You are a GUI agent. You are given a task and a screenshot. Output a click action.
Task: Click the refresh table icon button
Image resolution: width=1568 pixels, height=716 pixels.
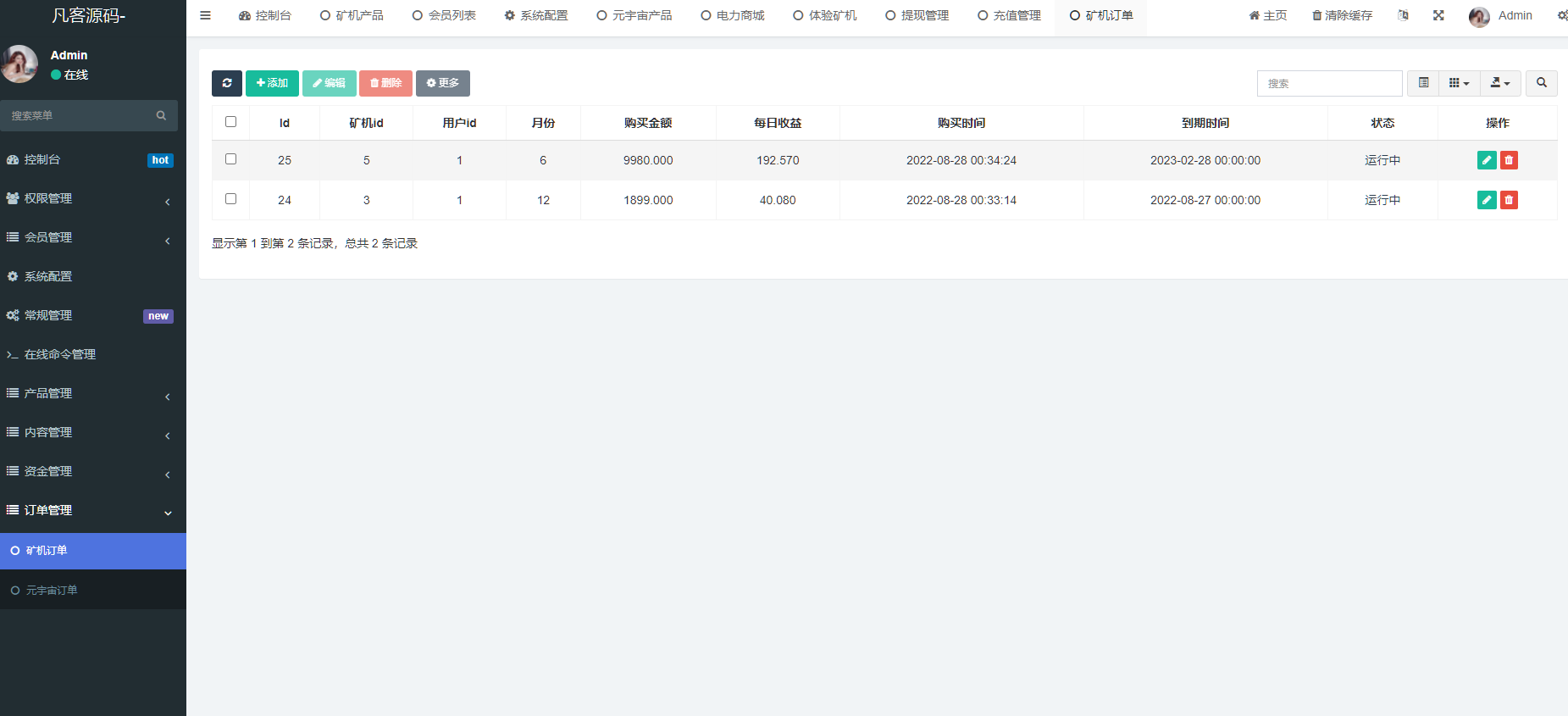pos(226,83)
